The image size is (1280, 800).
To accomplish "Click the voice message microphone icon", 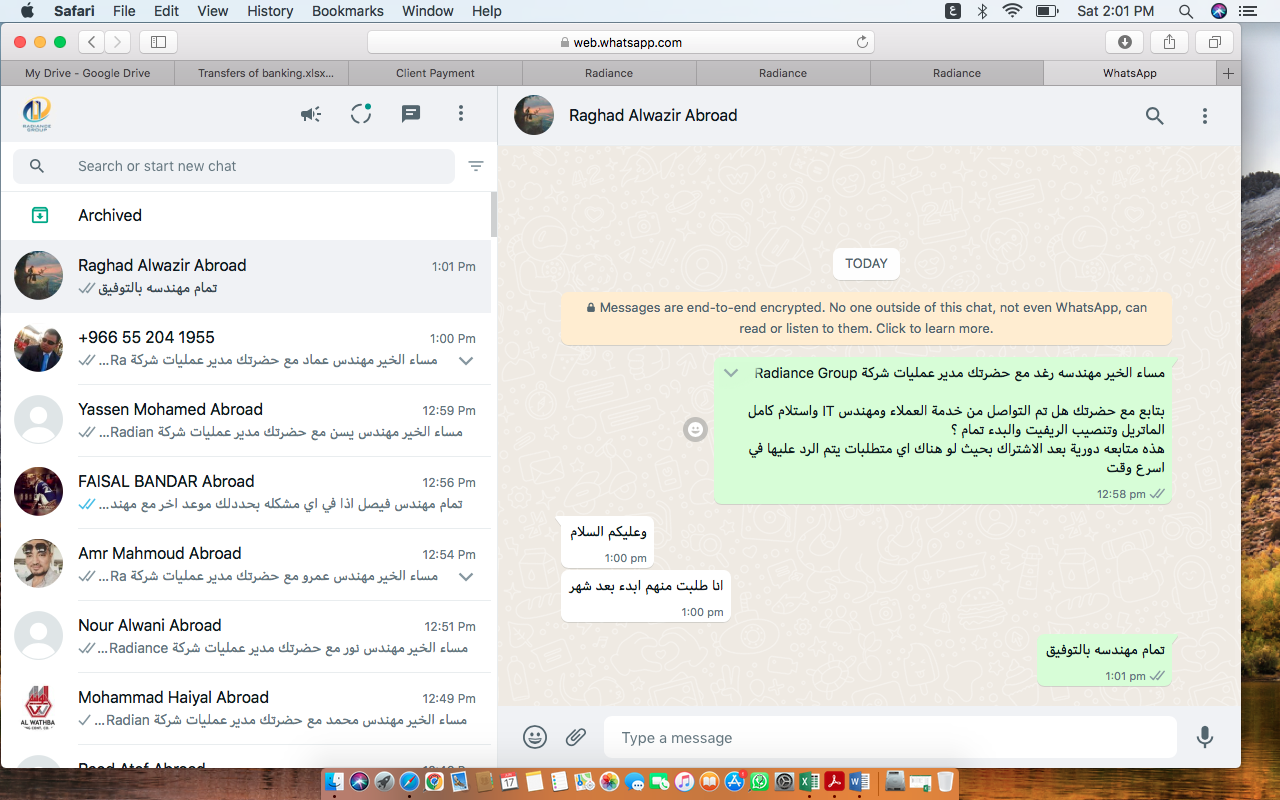I will 1205,738.
